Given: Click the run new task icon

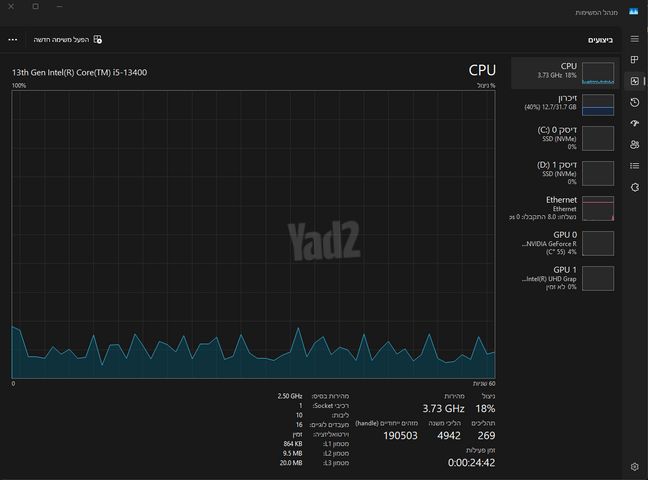Looking at the screenshot, I should tap(98, 39).
